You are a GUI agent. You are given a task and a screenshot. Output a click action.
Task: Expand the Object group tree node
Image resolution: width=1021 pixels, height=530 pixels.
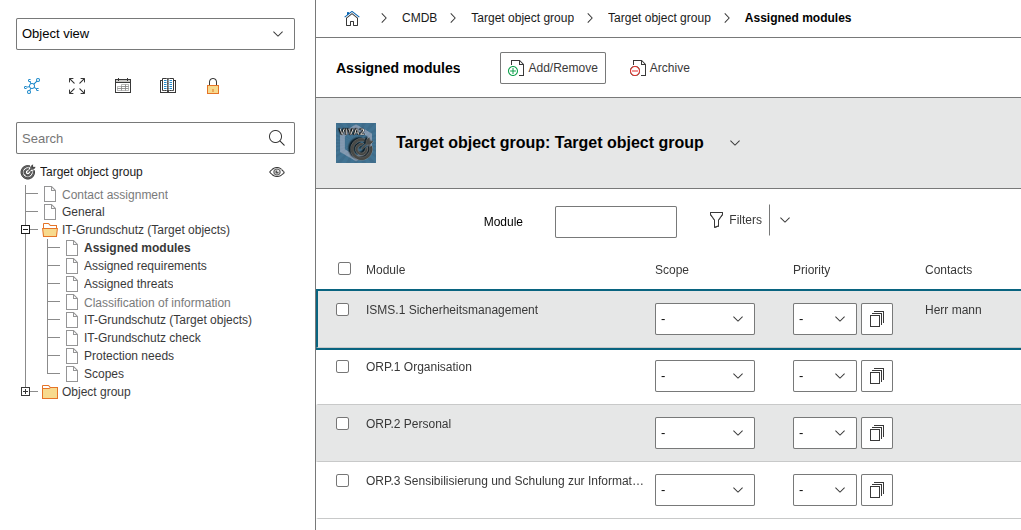coord(25,391)
